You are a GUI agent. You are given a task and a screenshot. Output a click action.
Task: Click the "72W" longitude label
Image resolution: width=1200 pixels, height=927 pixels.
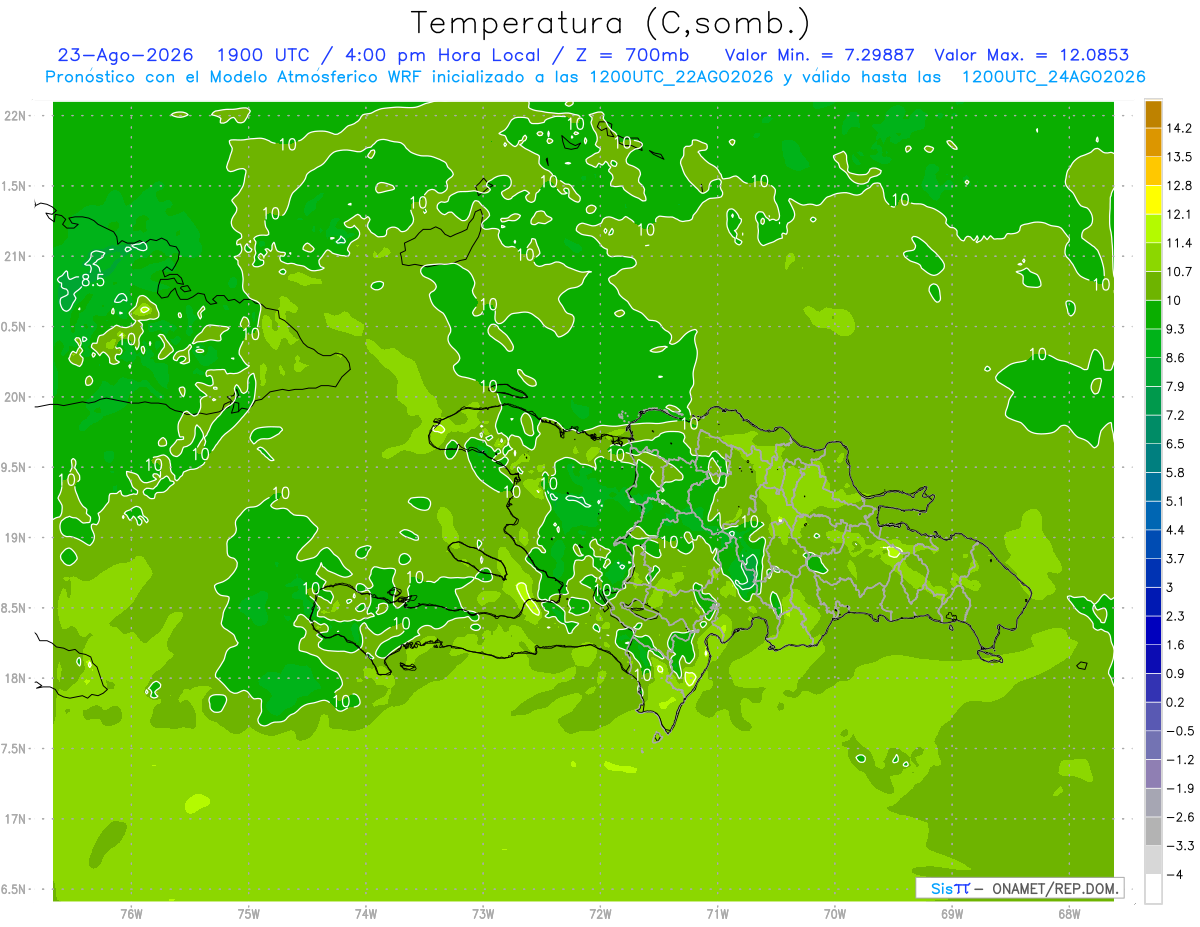pos(600,914)
